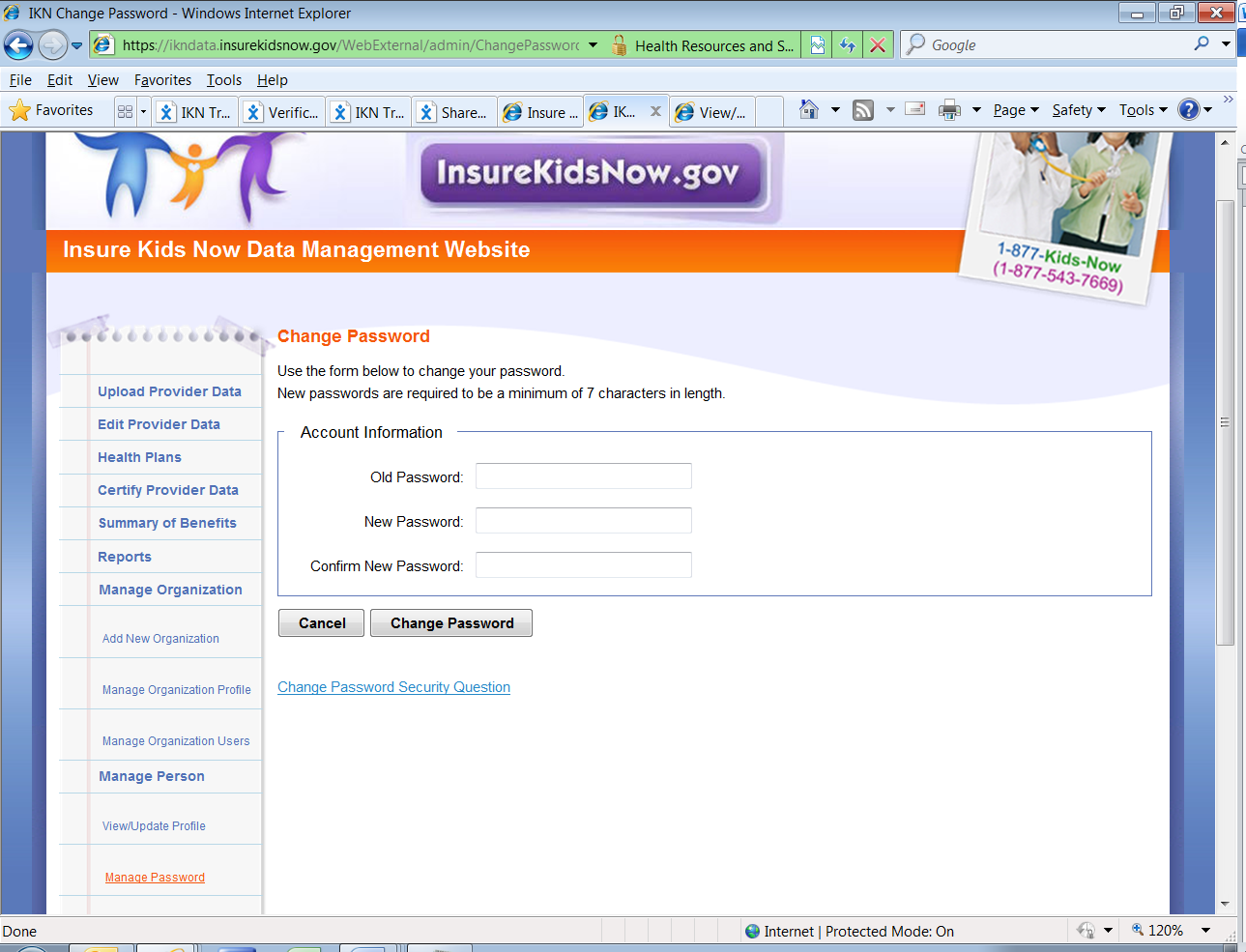The height and width of the screenshot is (952, 1246).
Task: Click the RSS Feeds icon
Action: [863, 110]
